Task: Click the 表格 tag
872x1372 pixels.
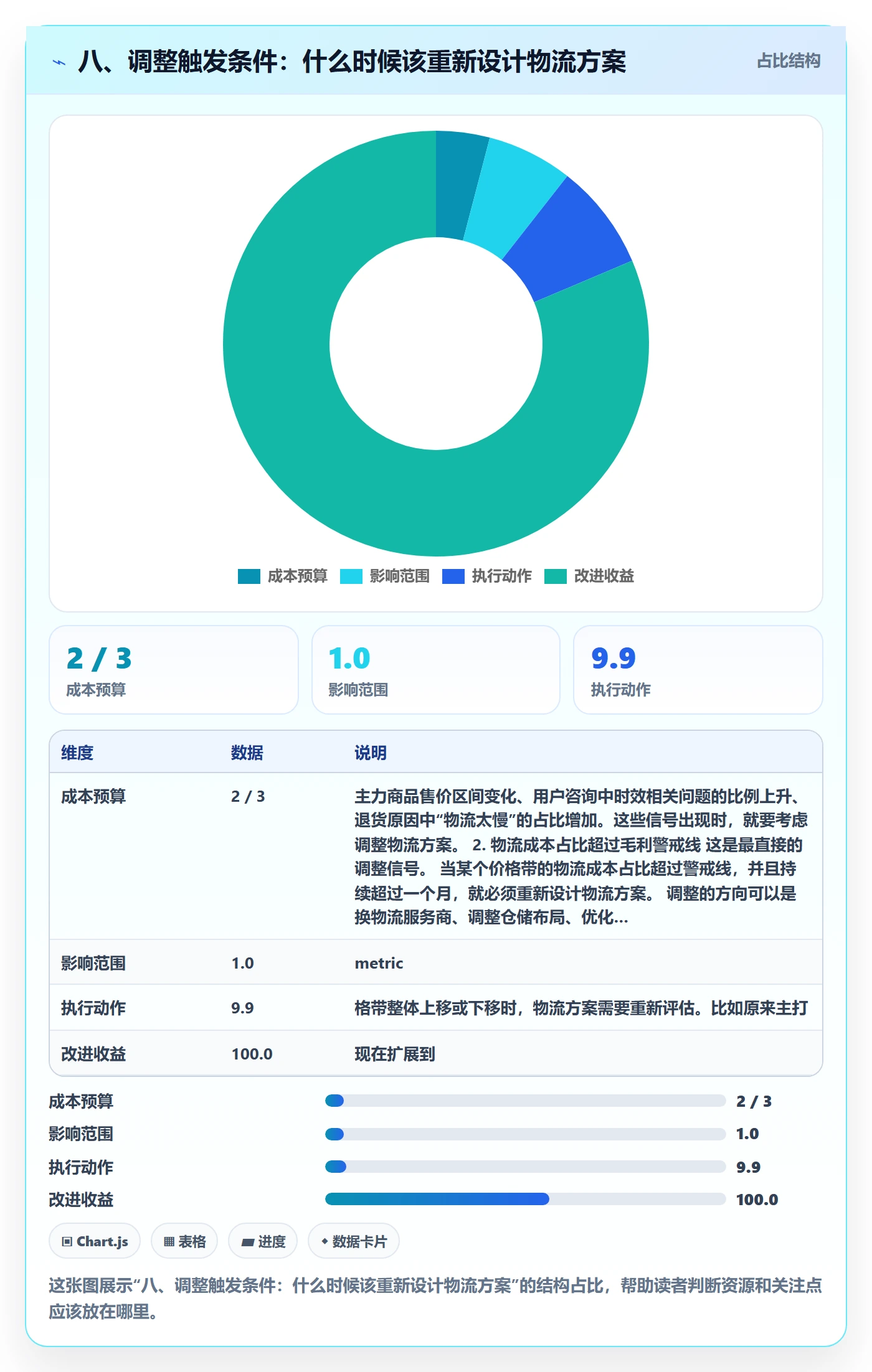Action: click(184, 1241)
